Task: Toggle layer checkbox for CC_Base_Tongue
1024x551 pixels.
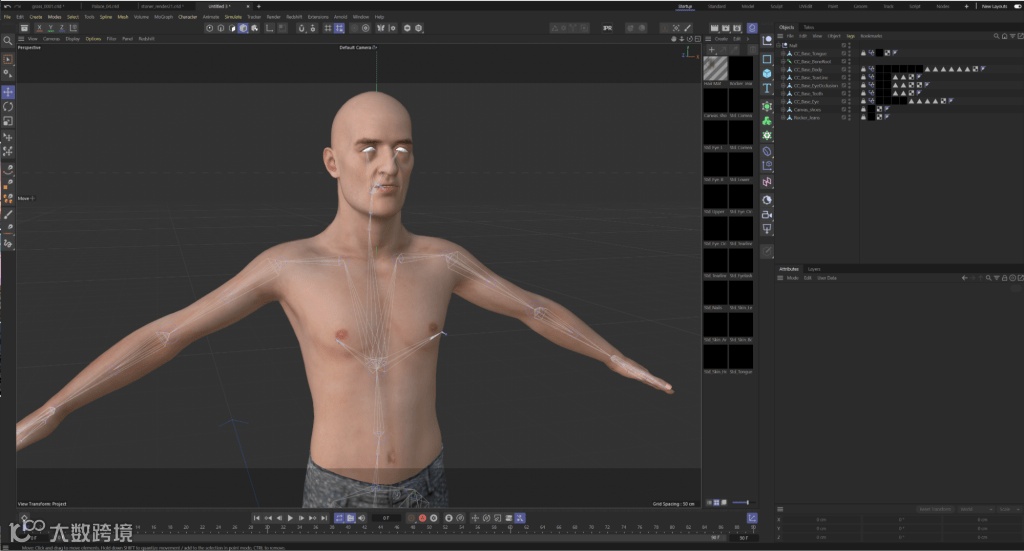Action: tap(844, 54)
